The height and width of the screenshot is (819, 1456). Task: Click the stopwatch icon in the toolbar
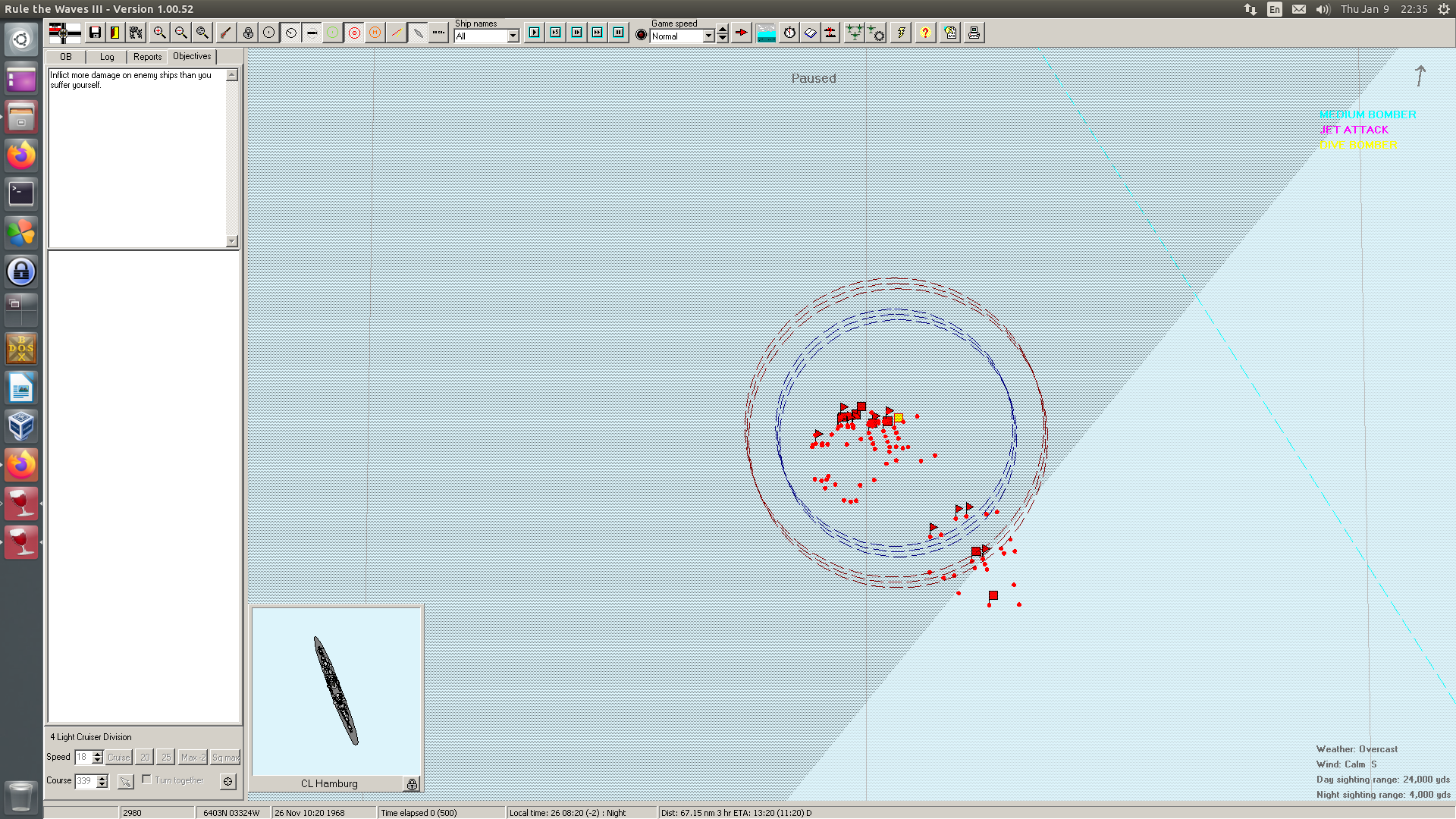[789, 33]
